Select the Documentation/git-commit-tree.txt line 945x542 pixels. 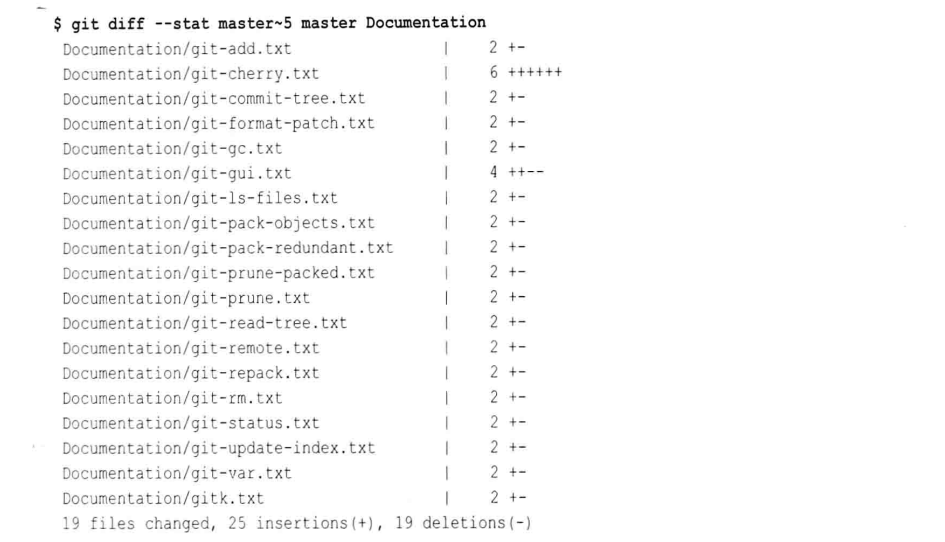coord(294,98)
